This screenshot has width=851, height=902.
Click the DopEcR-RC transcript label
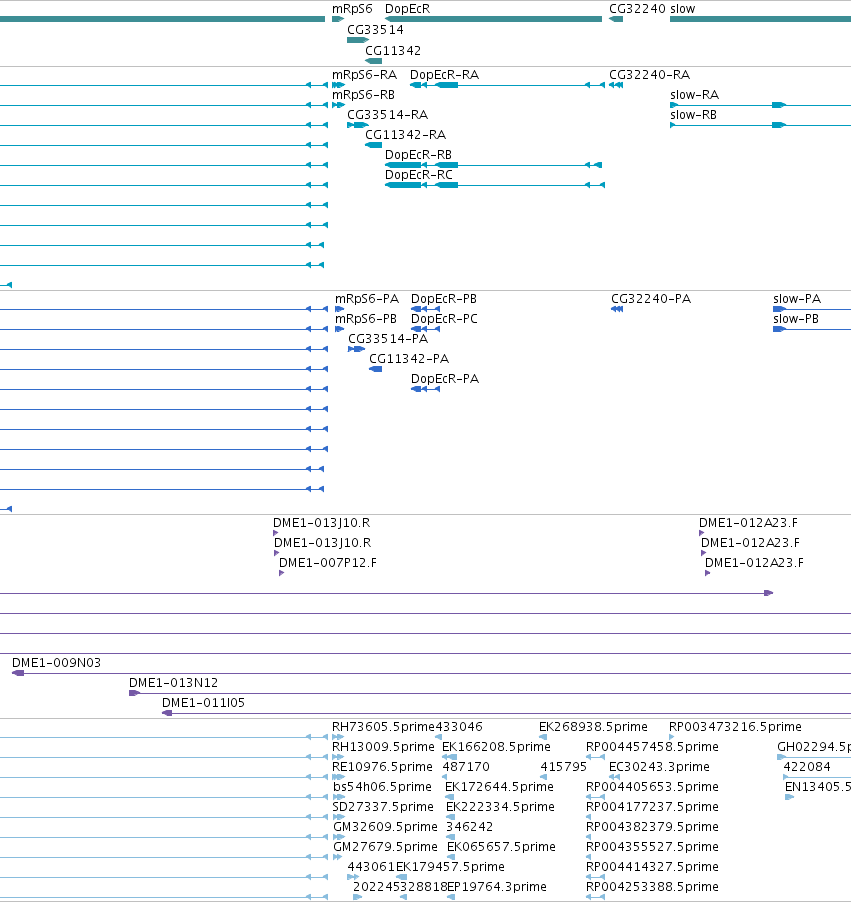point(419,174)
